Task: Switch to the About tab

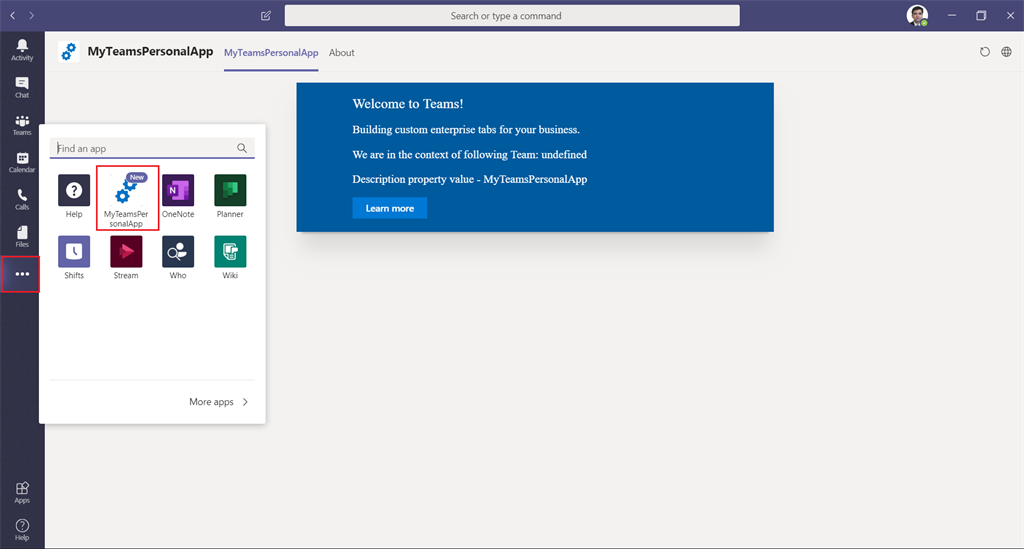Action: [342, 53]
